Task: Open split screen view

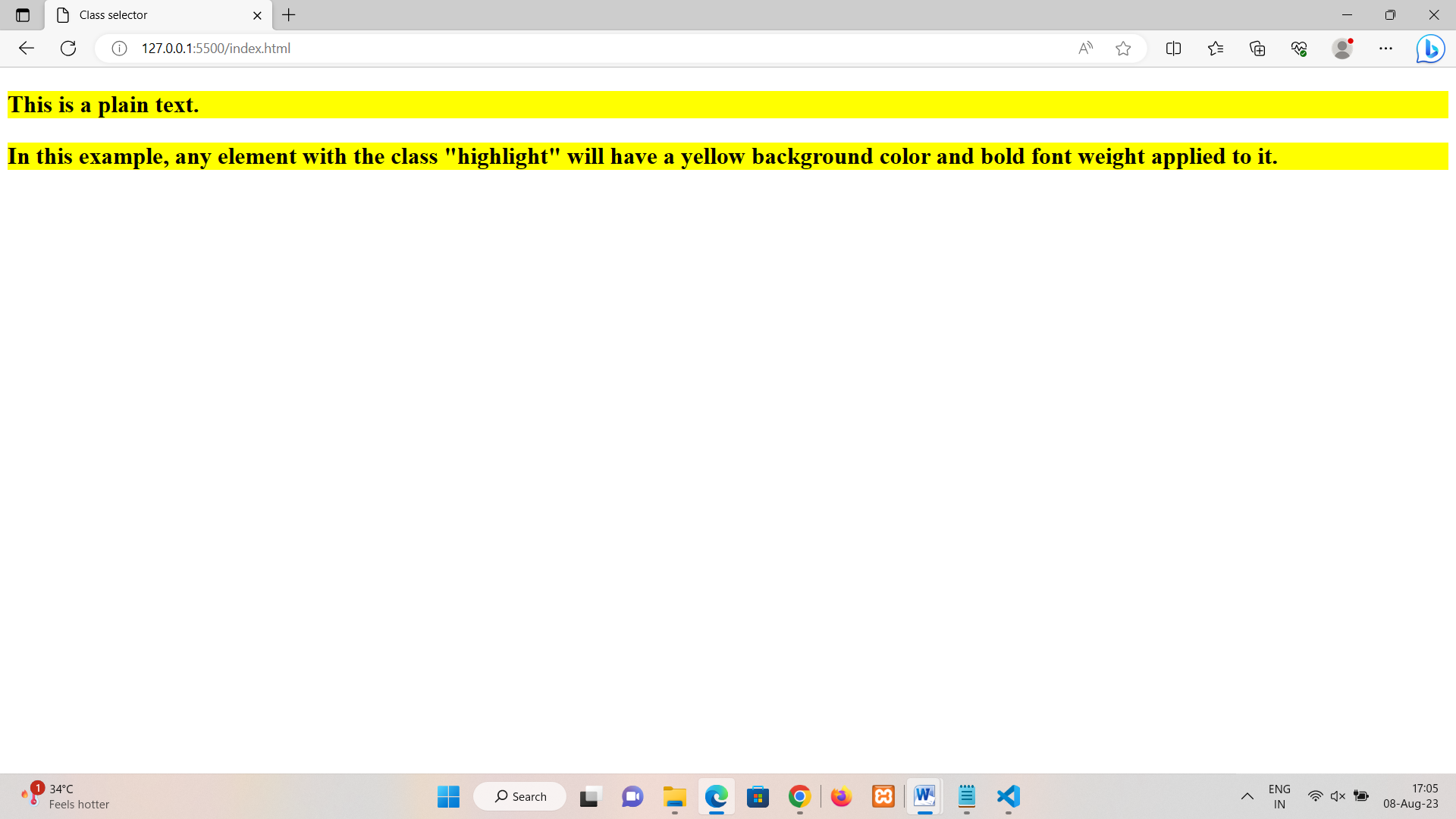Action: pyautogui.click(x=1173, y=49)
